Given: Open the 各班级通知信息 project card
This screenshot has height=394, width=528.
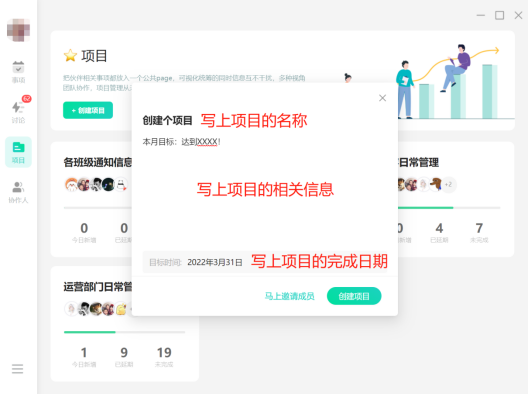Looking at the screenshot, I should click(98, 162).
